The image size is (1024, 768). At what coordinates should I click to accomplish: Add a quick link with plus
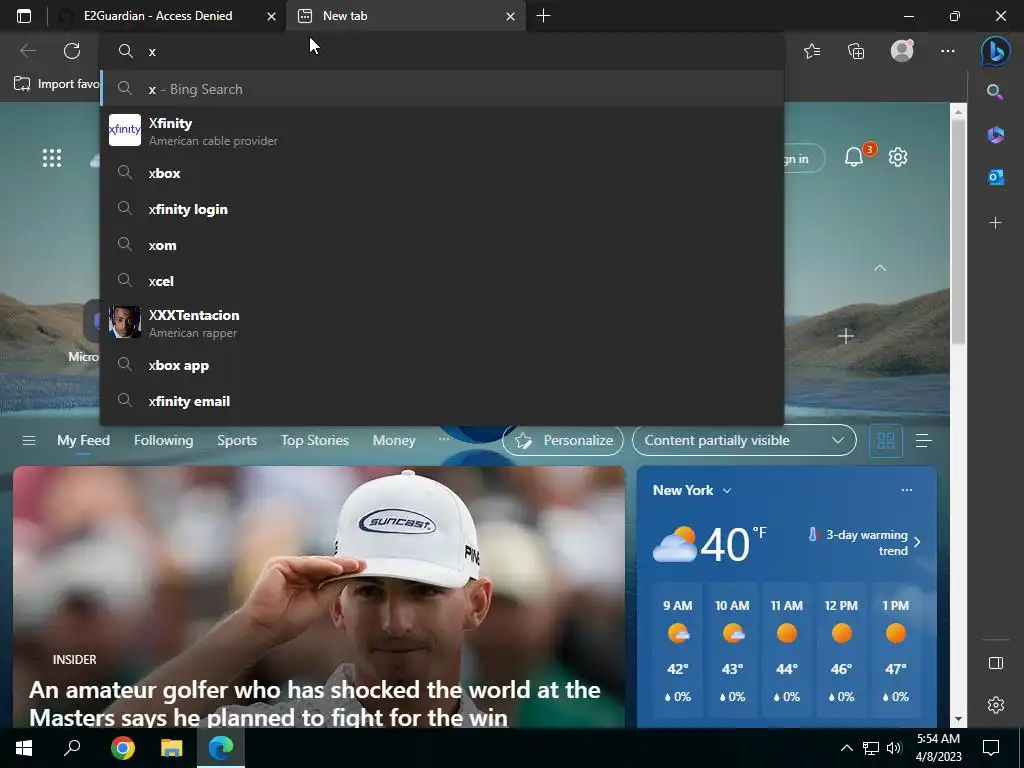[x=846, y=336]
